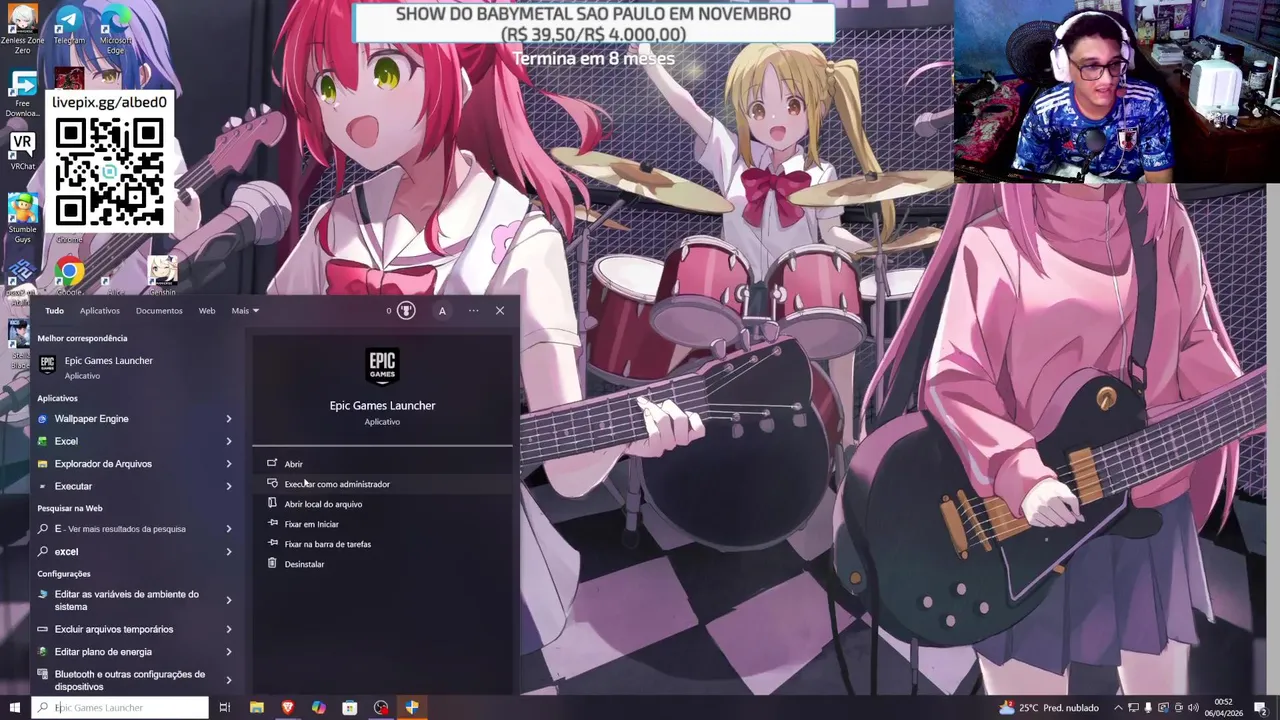Open Executar from results list
Screen dimensions: 1280x720
[126, 486]
